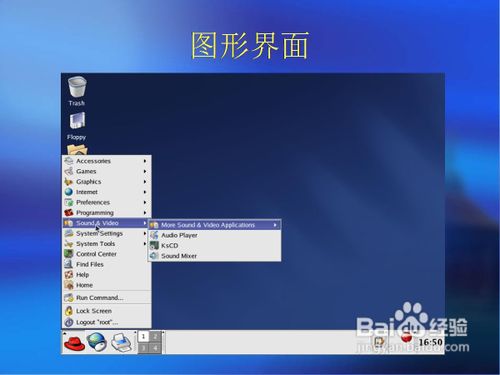
Task: Switch to workspace 1 in pager
Action: [x=144, y=336]
